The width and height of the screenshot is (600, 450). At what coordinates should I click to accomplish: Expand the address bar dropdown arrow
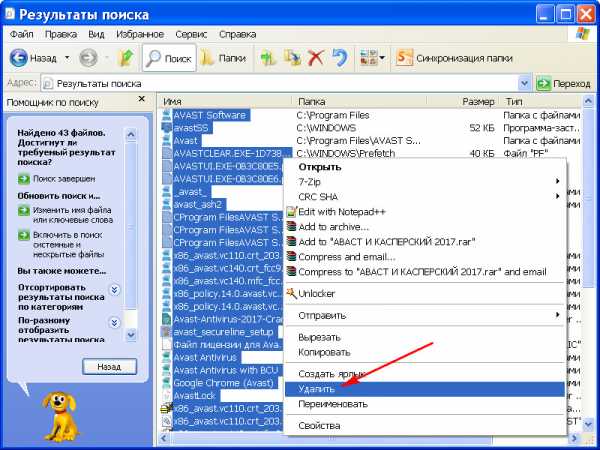click(x=524, y=83)
